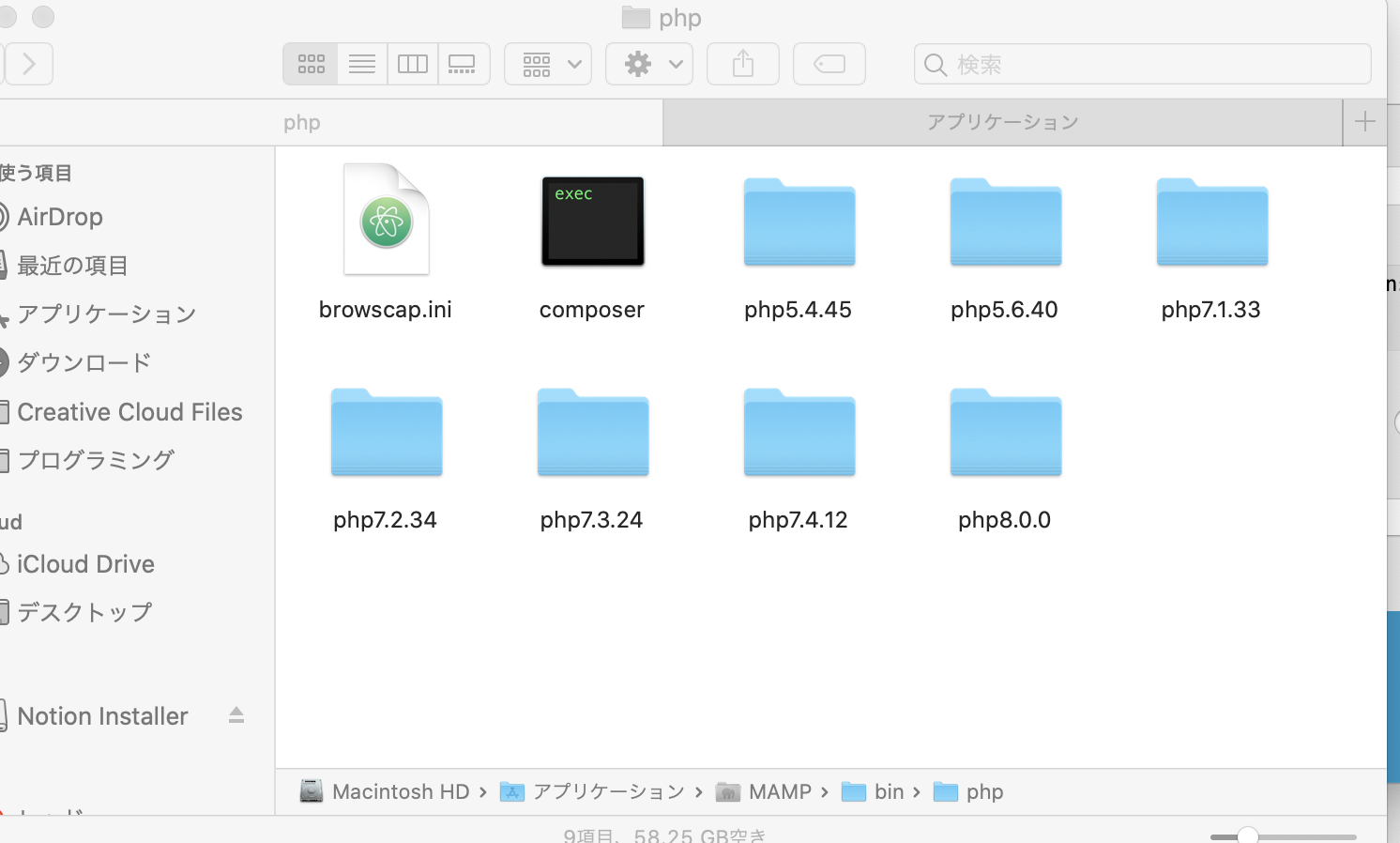Screen dimensions: 1400x843
Task: Click the php7.2.34 folder name
Action: click(x=386, y=520)
